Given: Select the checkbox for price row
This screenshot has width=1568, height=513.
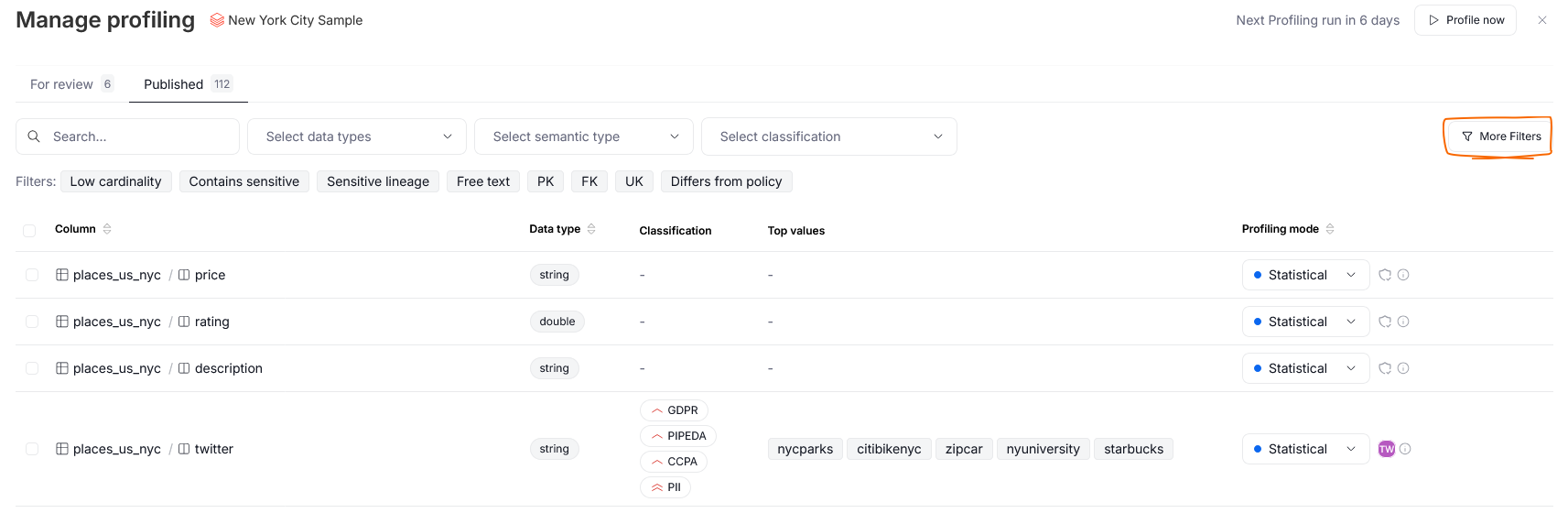Looking at the screenshot, I should coord(32,275).
